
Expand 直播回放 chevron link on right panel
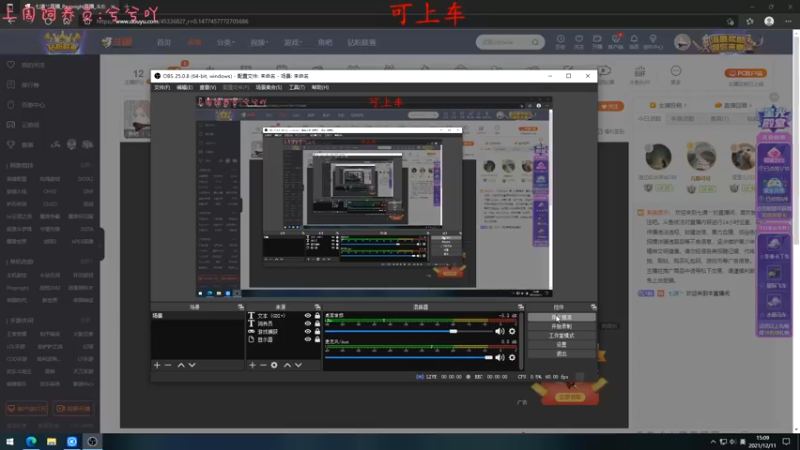734,105
